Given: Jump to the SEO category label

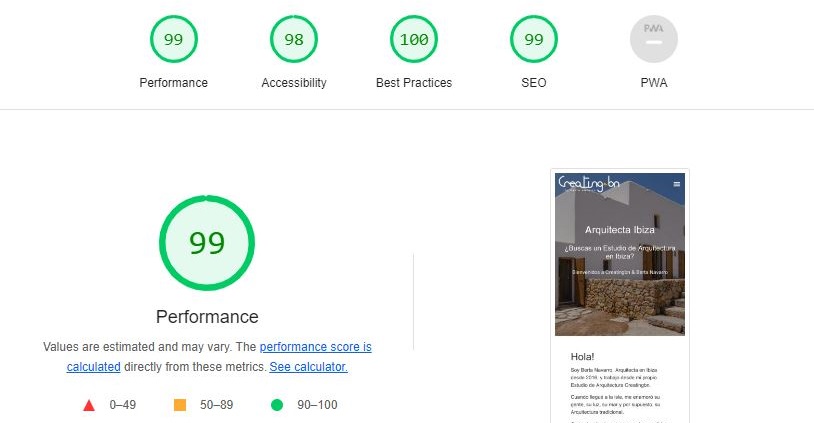Looking at the screenshot, I should [534, 83].
